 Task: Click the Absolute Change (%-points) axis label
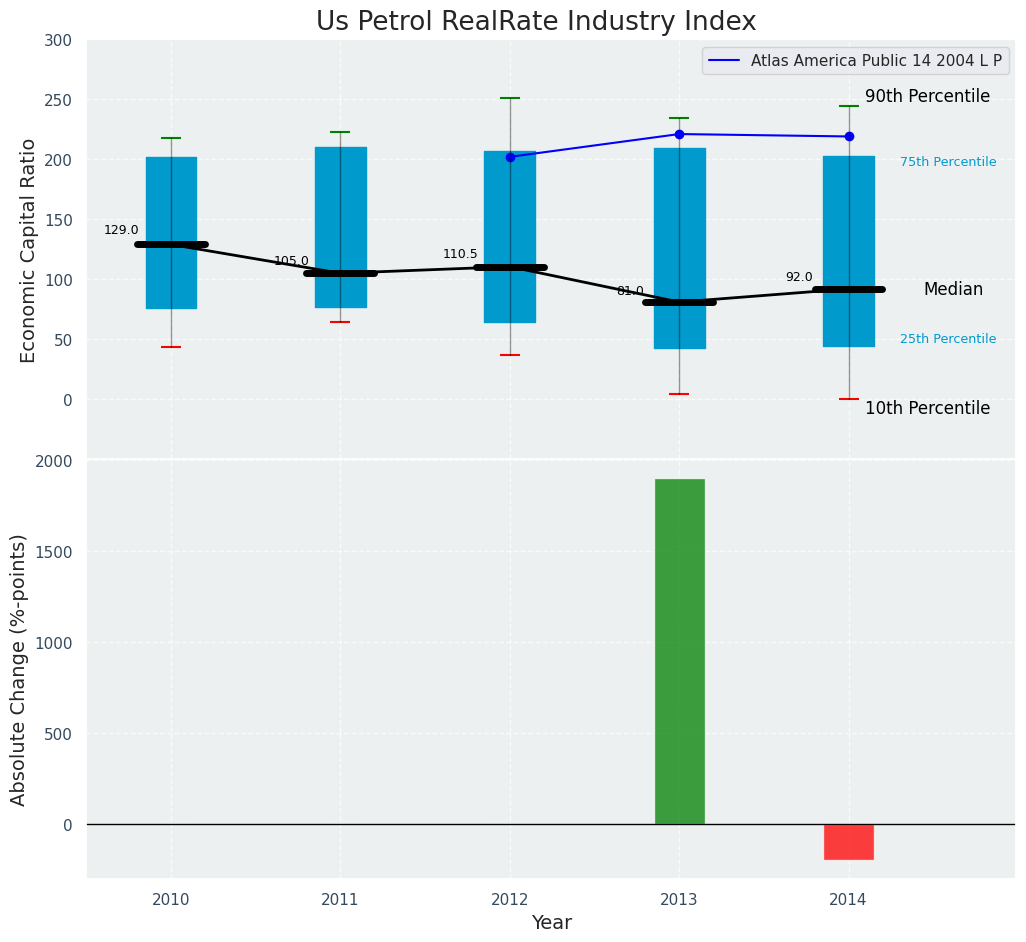tap(19, 669)
